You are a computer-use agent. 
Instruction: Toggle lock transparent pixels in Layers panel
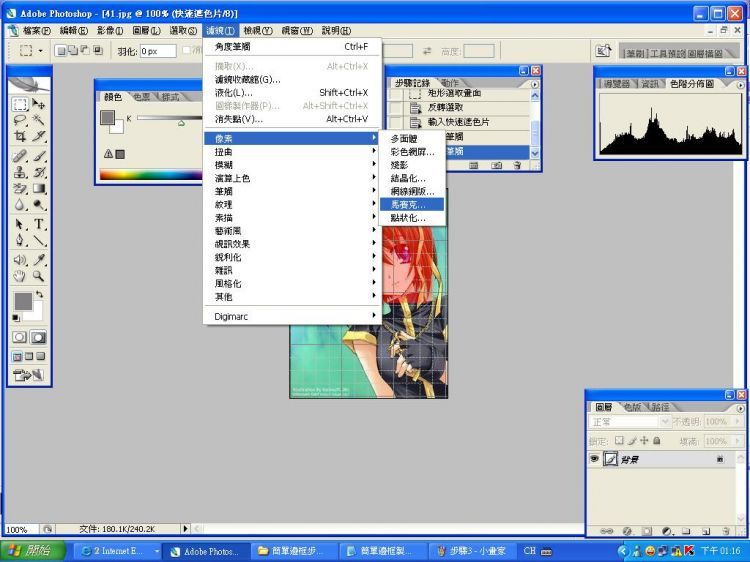click(x=619, y=440)
